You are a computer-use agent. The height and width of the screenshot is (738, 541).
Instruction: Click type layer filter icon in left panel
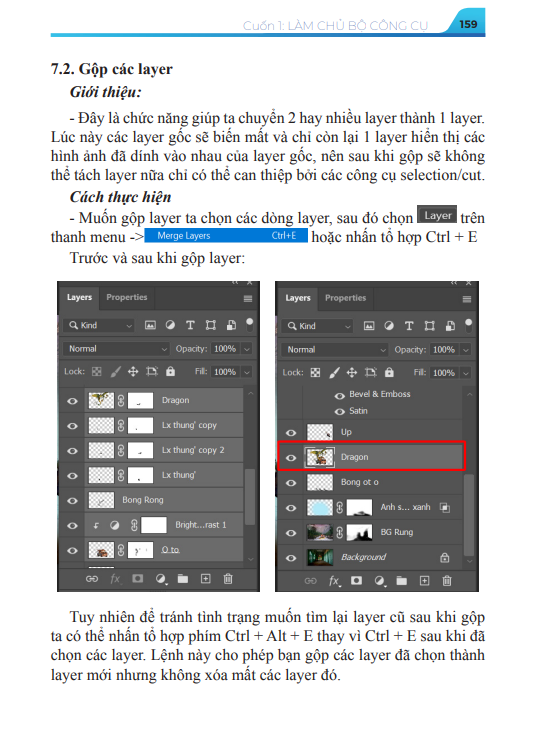tap(190, 325)
